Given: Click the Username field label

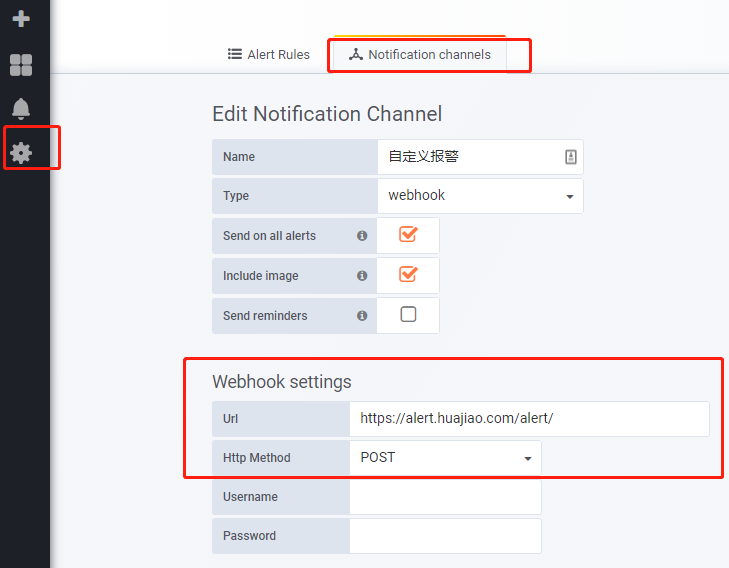Looking at the screenshot, I should click(x=250, y=497).
